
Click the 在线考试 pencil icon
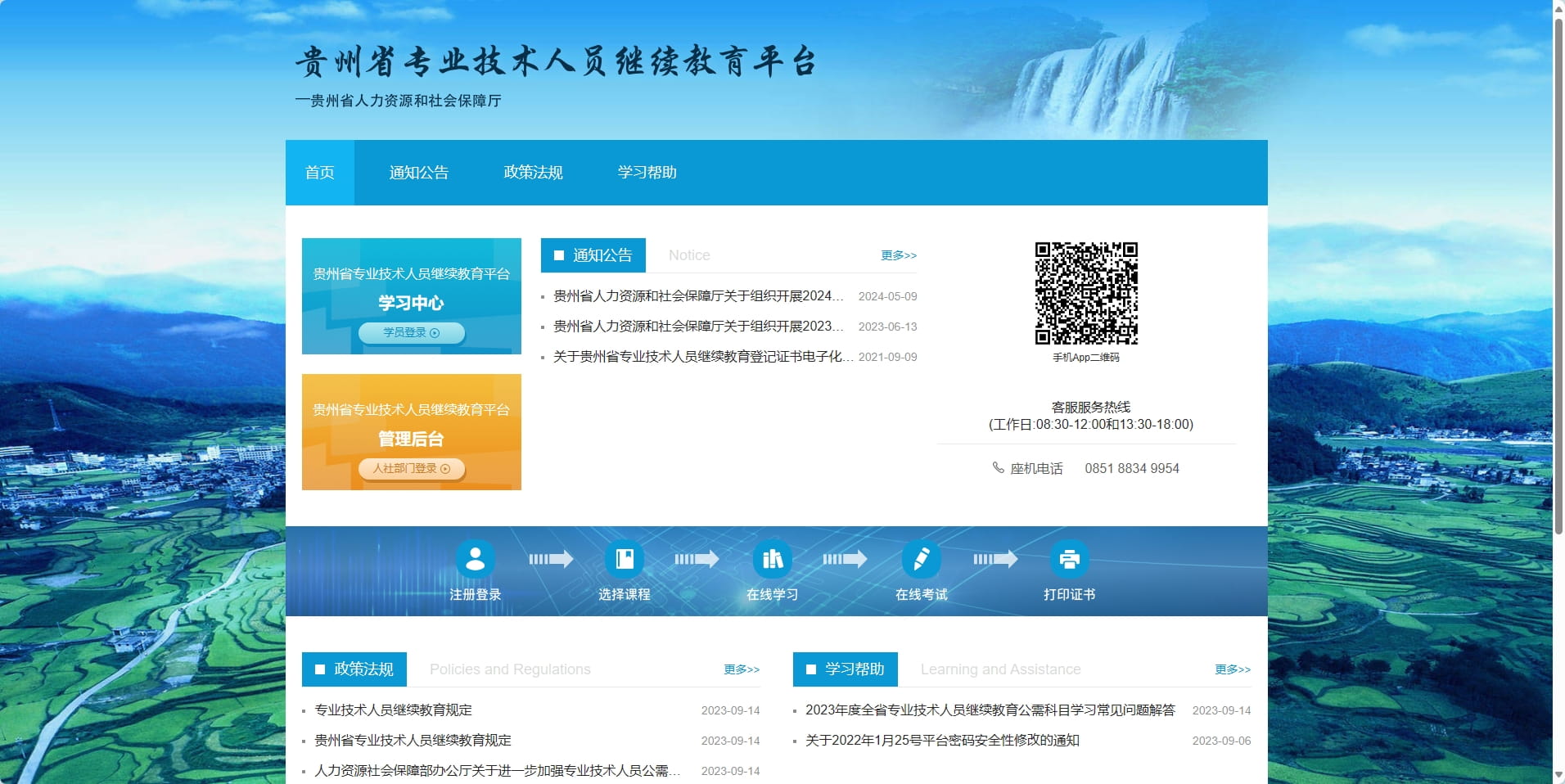(922, 559)
